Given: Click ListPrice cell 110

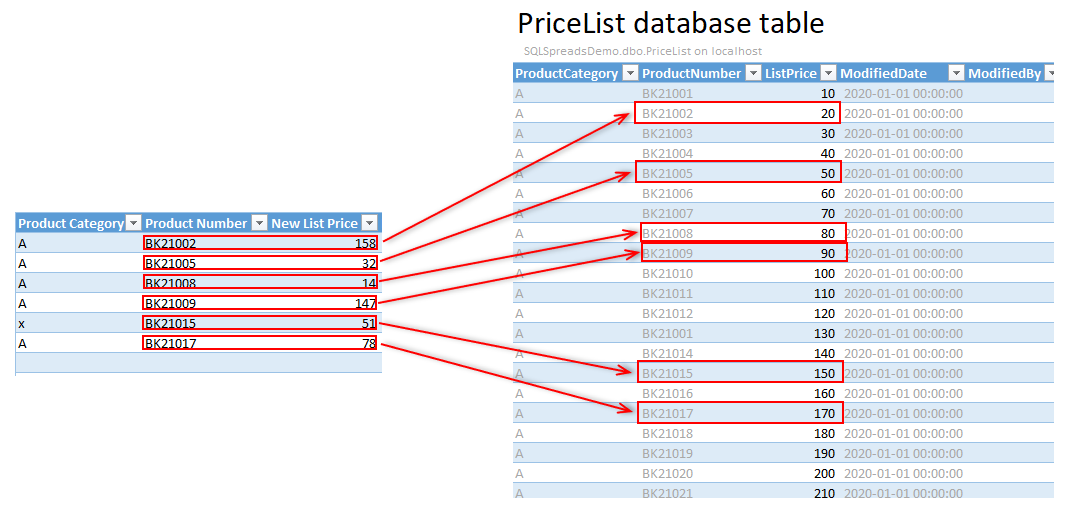Looking at the screenshot, I should point(824,294).
